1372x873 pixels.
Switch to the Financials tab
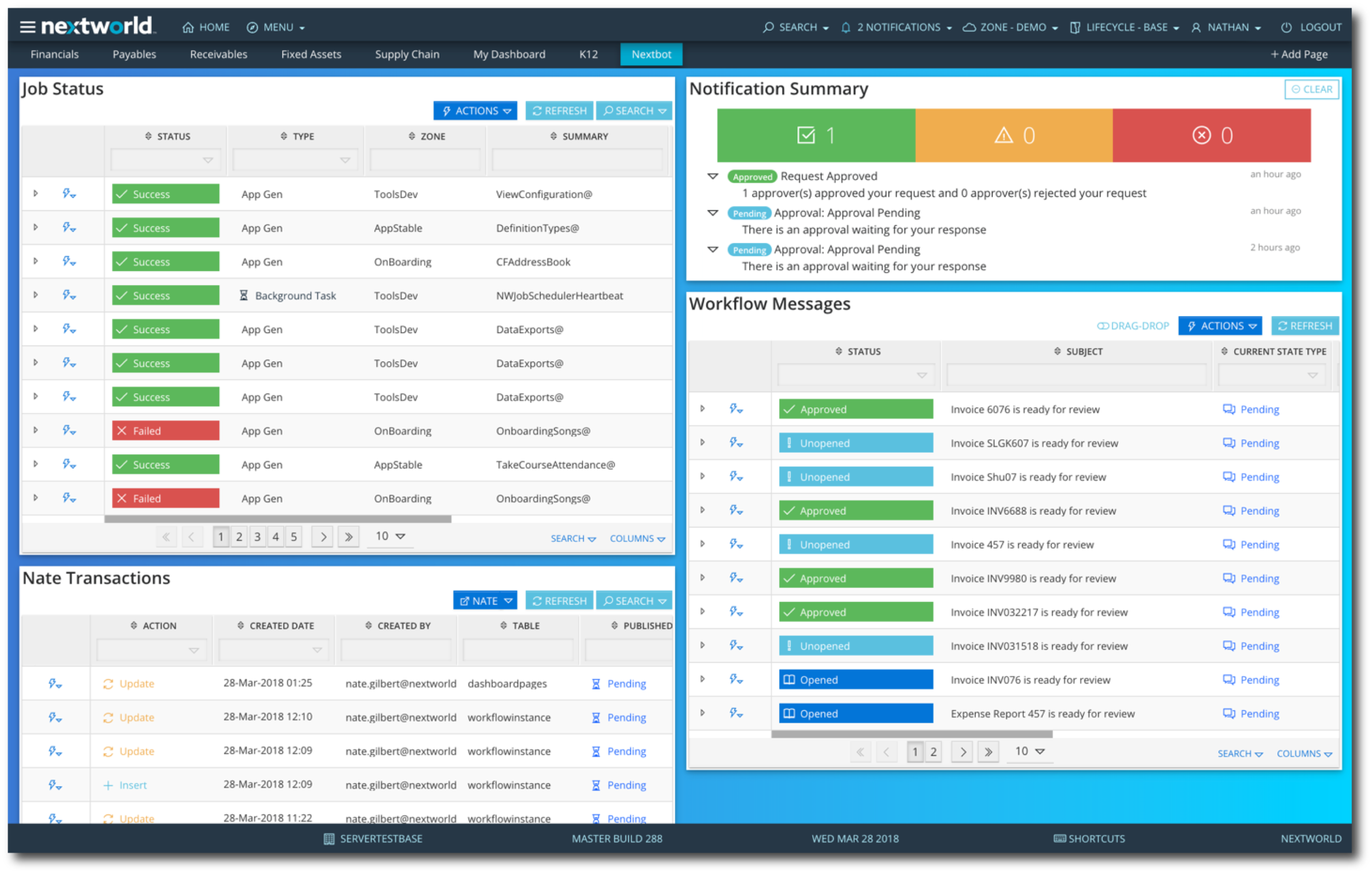pos(55,54)
